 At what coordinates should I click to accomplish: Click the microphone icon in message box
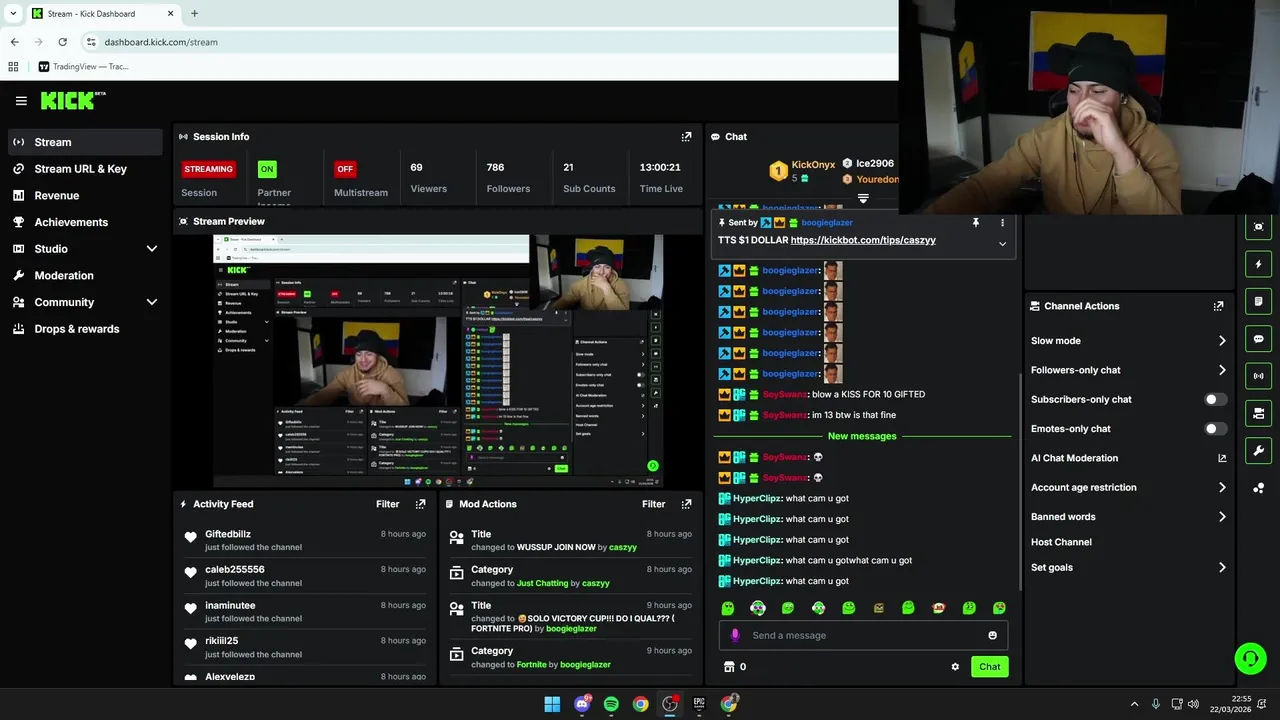[x=735, y=635]
